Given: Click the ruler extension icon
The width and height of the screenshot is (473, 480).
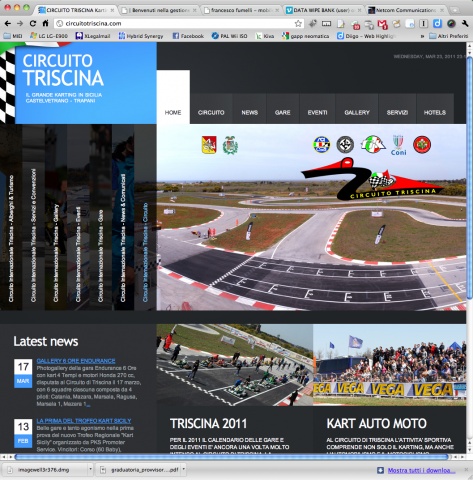Looking at the screenshot, I should pos(326,23).
